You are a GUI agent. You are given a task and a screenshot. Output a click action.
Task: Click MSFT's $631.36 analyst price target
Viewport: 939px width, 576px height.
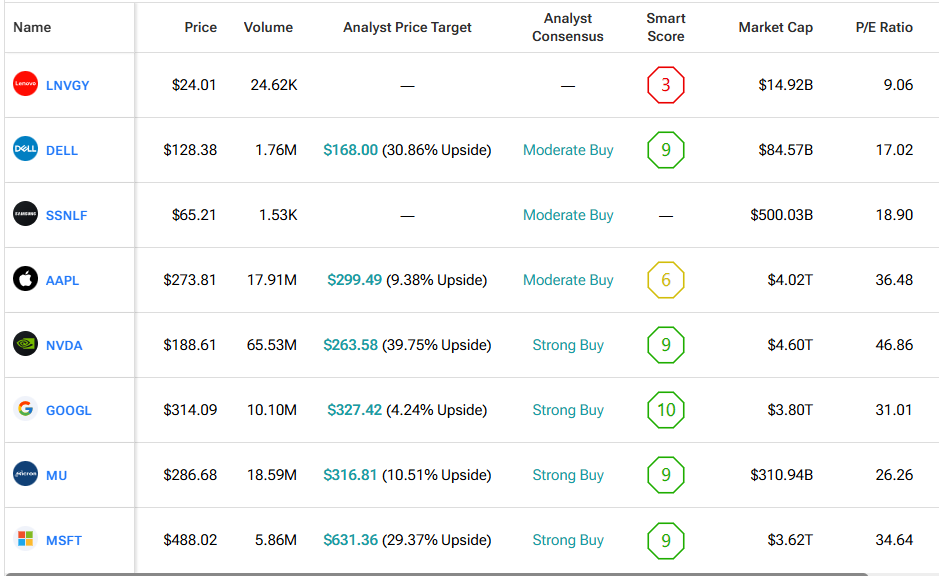tap(350, 540)
